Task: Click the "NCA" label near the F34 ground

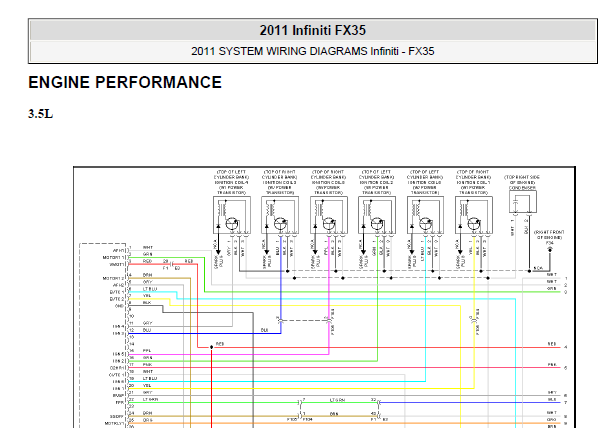Action: pyautogui.click(x=538, y=268)
